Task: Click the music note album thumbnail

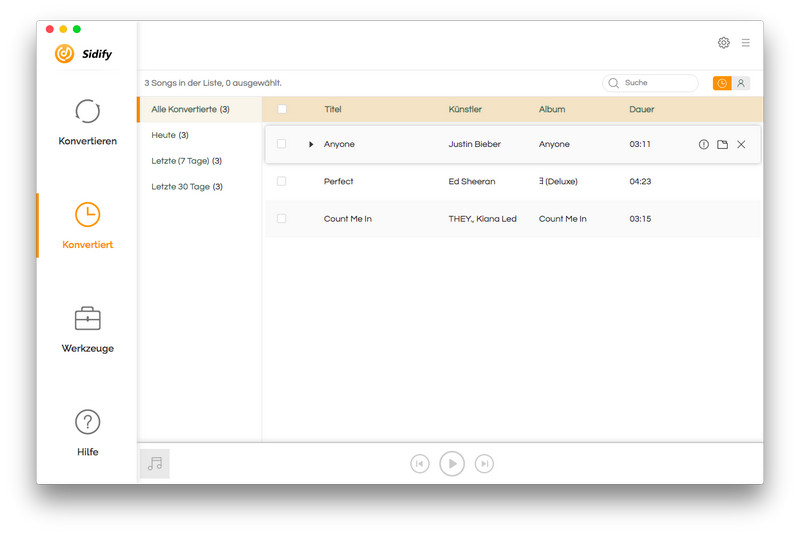Action: point(155,464)
